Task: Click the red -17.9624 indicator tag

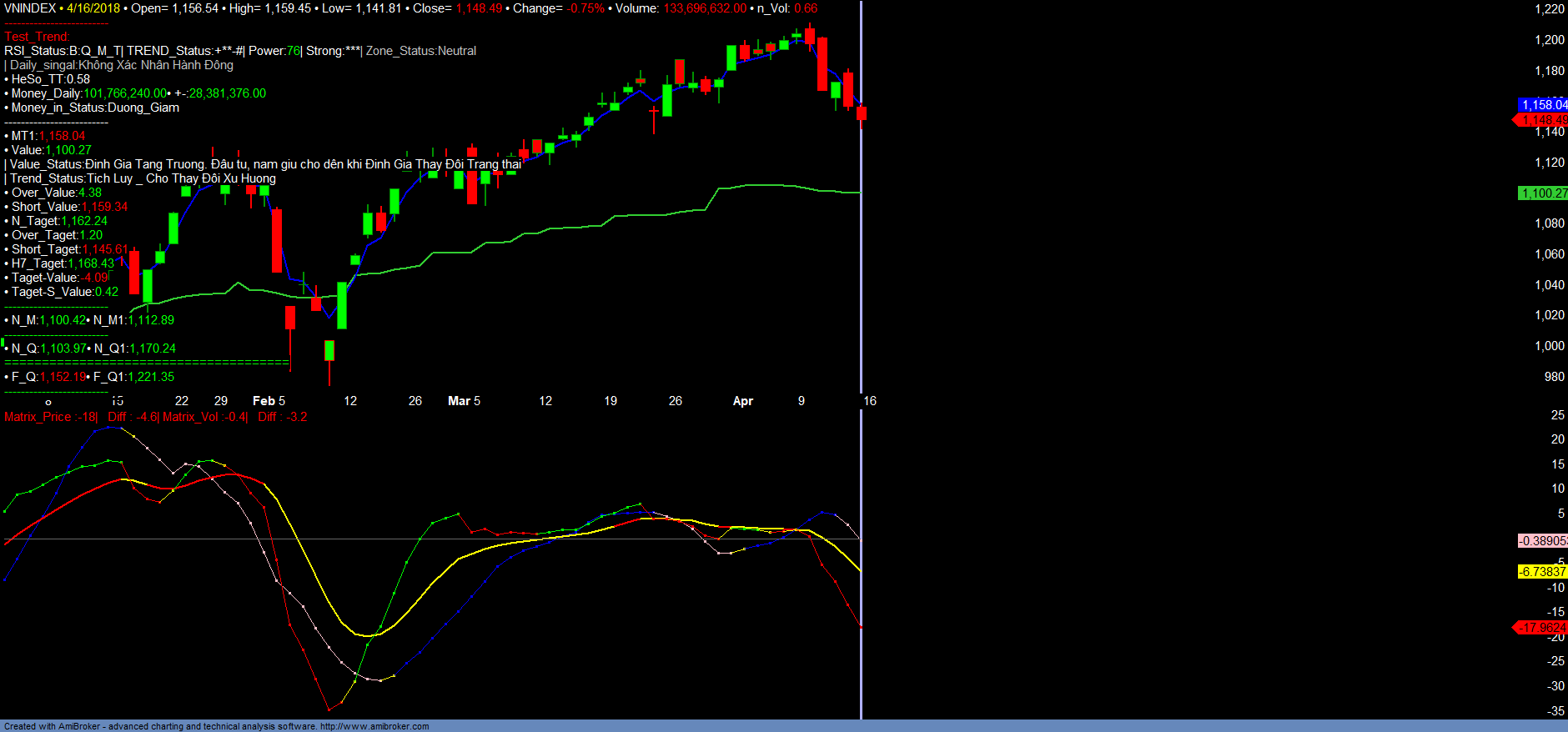Action: [1542, 628]
